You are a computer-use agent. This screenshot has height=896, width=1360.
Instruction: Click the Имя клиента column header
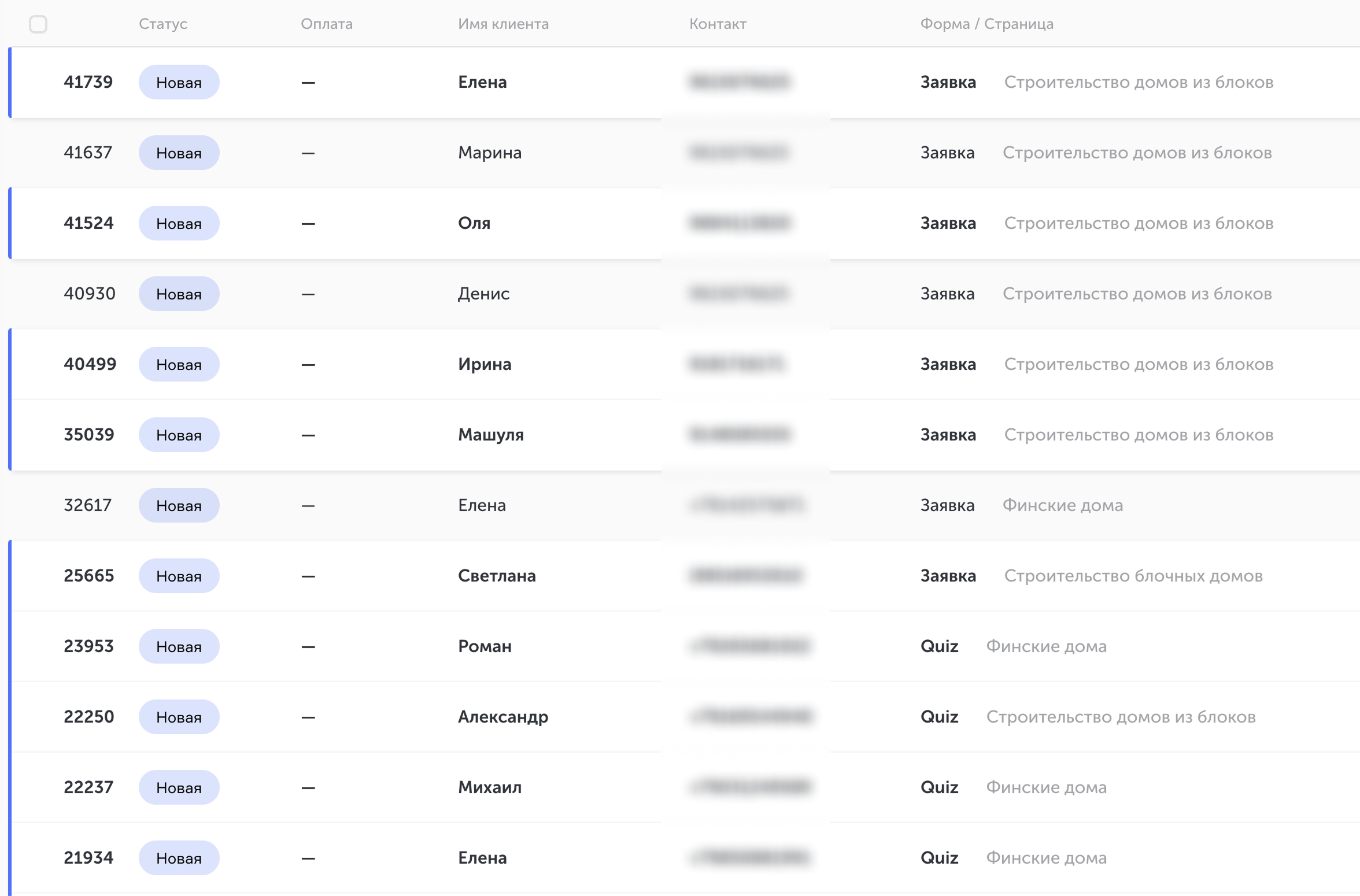click(x=503, y=24)
